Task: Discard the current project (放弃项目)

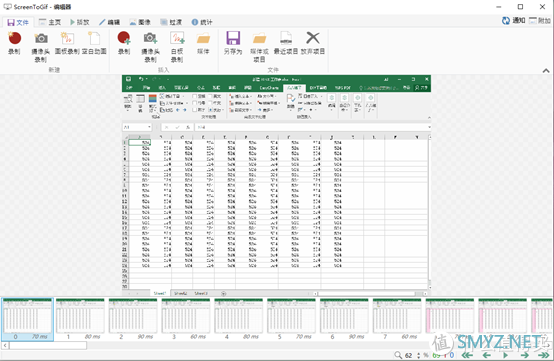Action: point(313,43)
